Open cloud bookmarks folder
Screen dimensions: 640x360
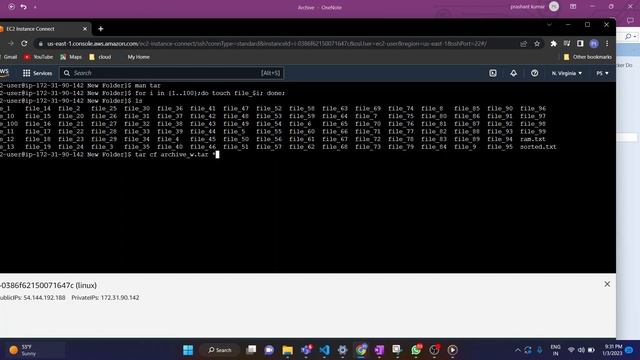pos(100,57)
